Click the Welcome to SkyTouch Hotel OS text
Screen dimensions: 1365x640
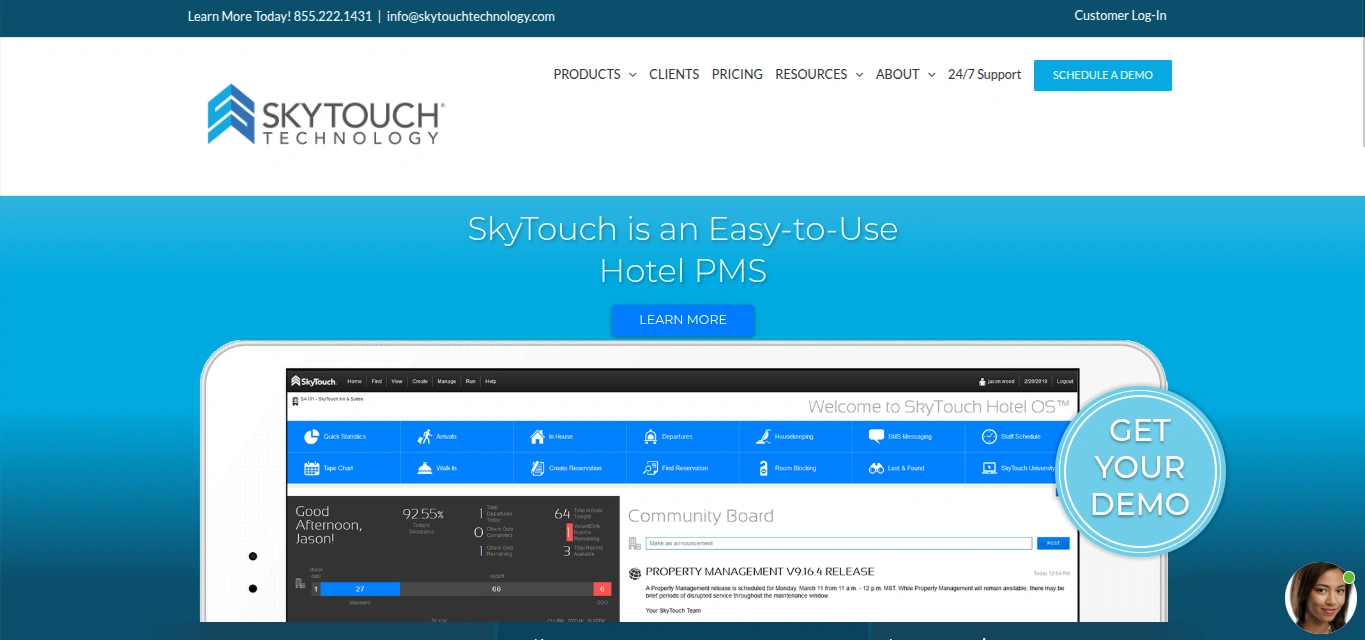click(939, 406)
